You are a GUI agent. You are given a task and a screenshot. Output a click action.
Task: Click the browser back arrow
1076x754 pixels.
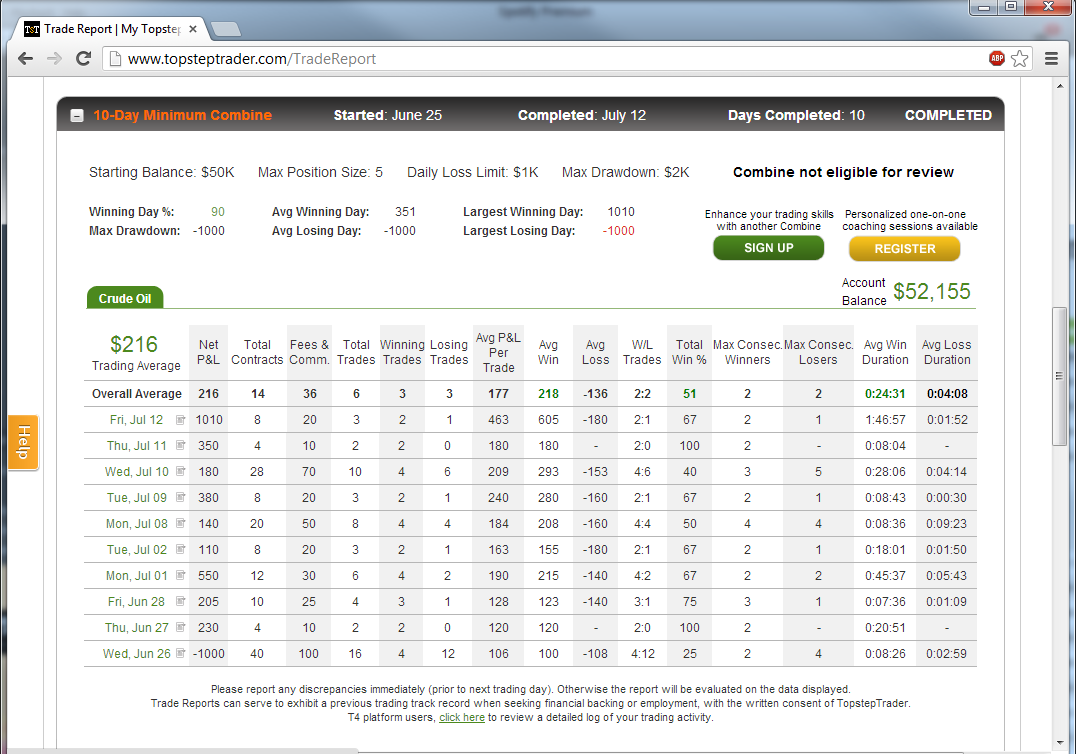[x=25, y=59]
